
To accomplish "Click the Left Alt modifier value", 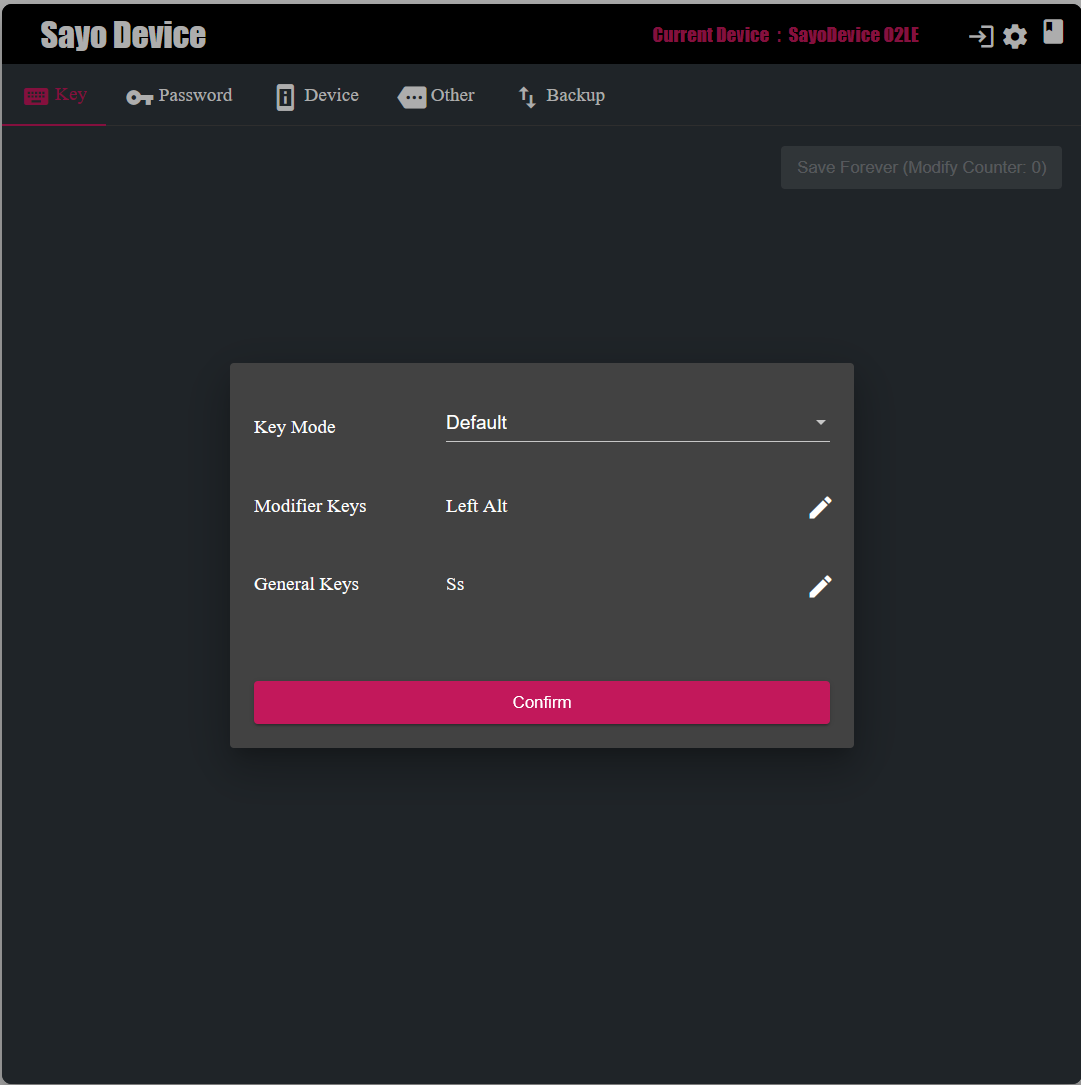I will (476, 507).
